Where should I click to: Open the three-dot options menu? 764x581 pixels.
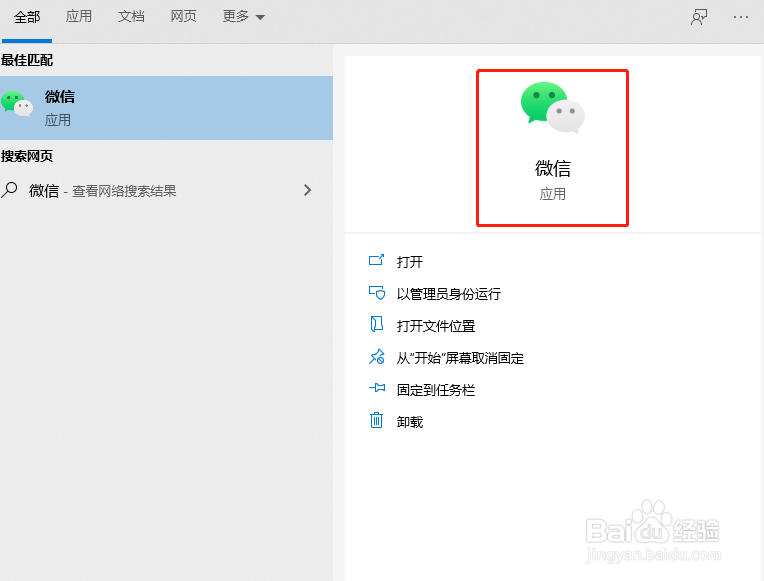point(741,17)
